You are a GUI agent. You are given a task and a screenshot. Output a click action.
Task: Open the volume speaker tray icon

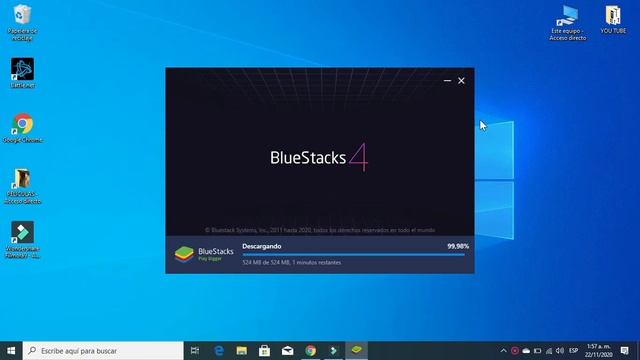pyautogui.click(x=560, y=351)
